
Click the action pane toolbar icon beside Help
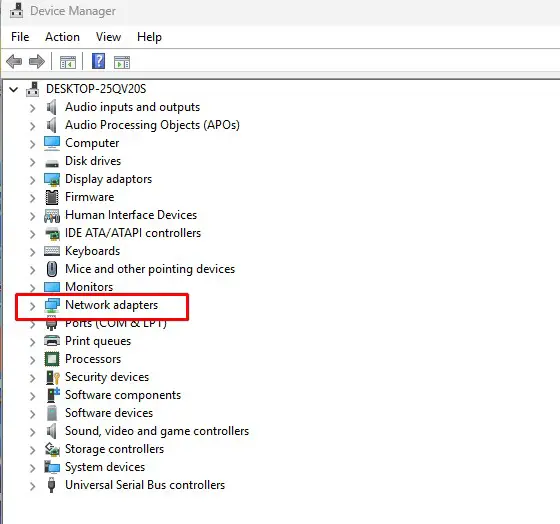[x=122, y=62]
